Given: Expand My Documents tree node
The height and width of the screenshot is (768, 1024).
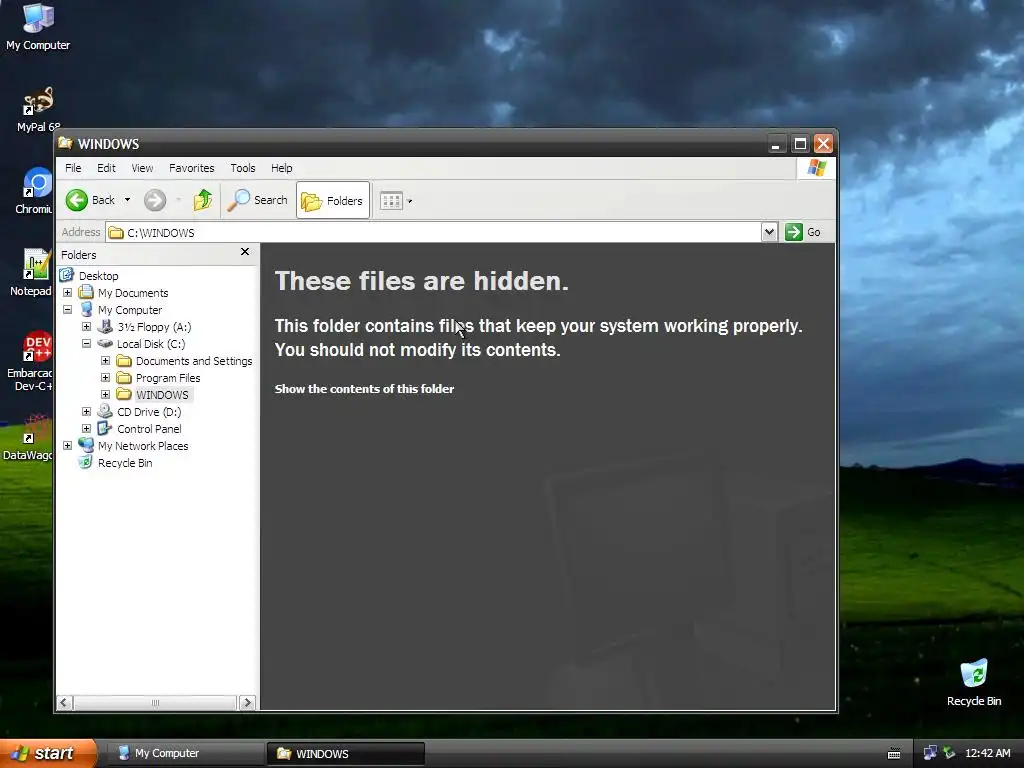Looking at the screenshot, I should (67, 293).
